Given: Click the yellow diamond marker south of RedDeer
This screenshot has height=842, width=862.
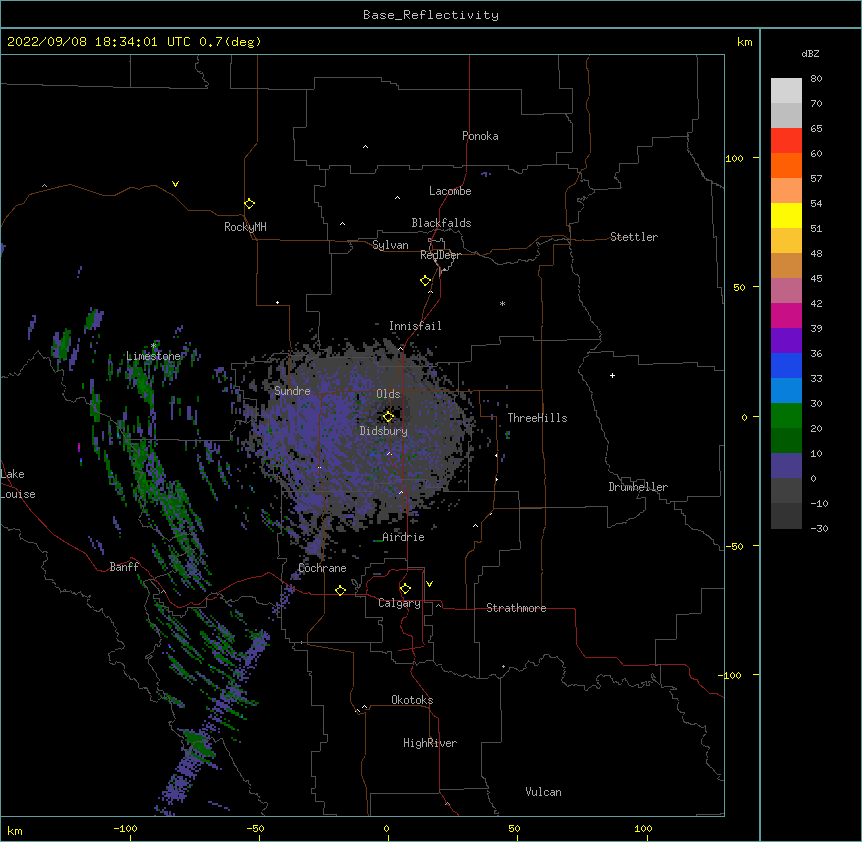Looking at the screenshot, I should point(425,281).
